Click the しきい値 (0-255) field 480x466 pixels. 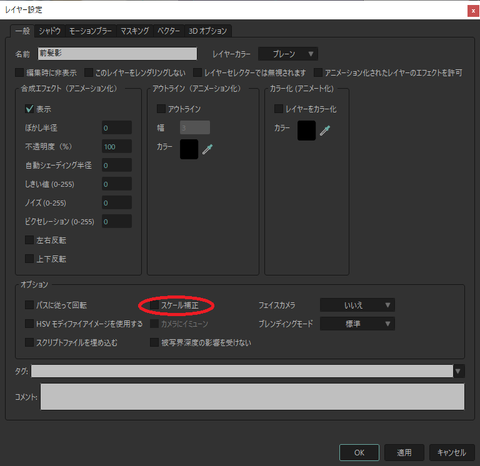point(117,184)
